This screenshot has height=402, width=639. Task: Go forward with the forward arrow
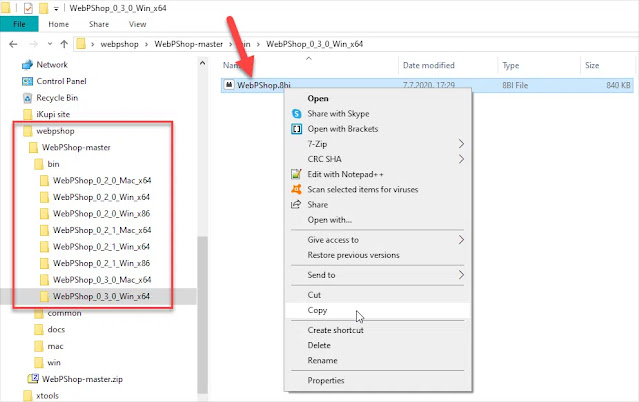(x=33, y=44)
